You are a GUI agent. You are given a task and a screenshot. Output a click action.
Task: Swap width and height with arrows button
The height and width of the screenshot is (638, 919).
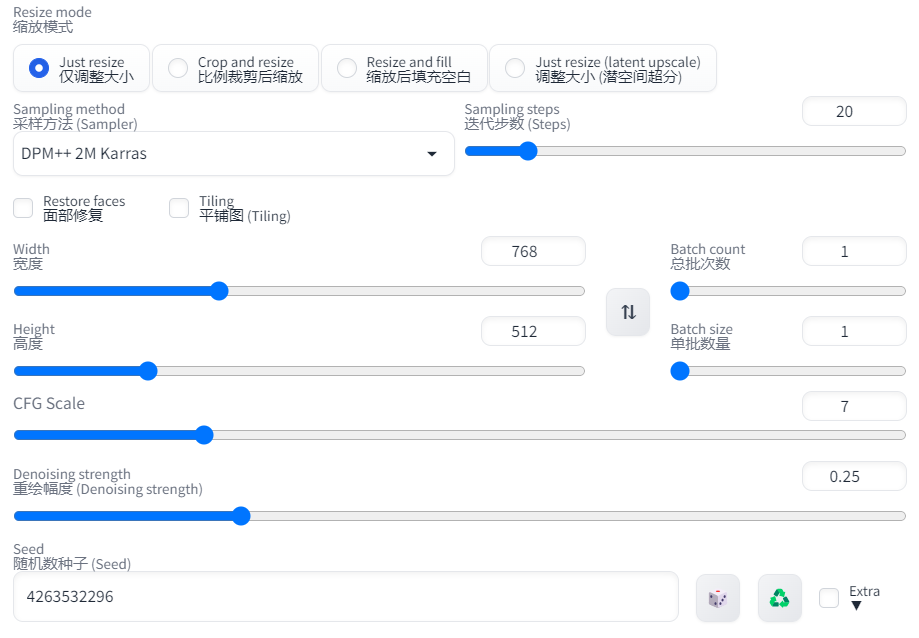(628, 312)
